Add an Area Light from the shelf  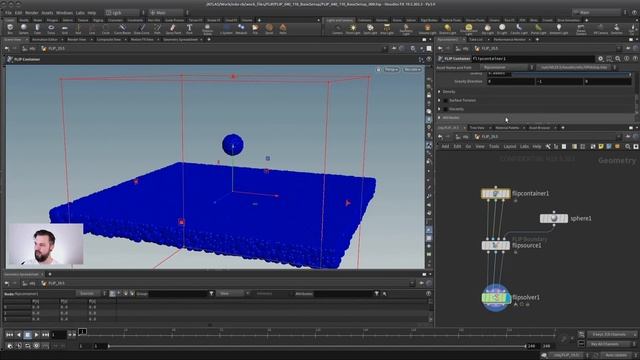point(387,29)
